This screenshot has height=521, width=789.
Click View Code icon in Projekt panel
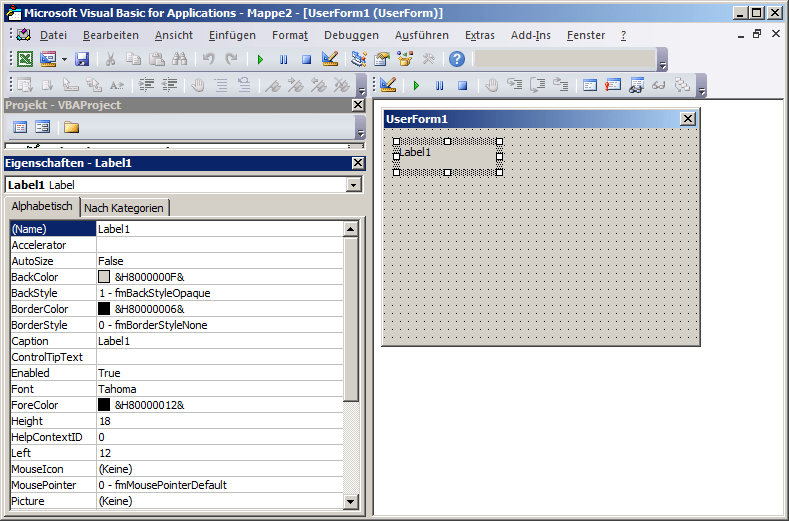(x=20, y=127)
